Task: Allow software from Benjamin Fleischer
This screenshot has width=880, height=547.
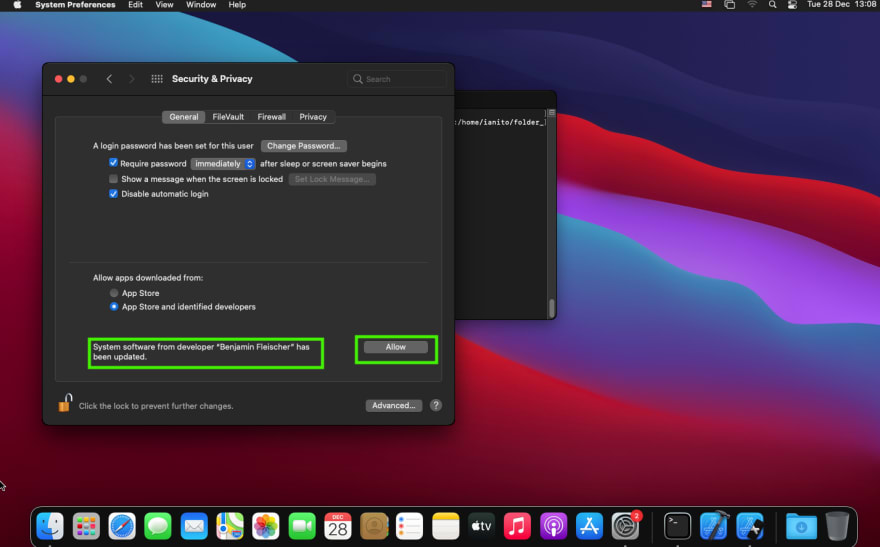Action: tap(396, 347)
